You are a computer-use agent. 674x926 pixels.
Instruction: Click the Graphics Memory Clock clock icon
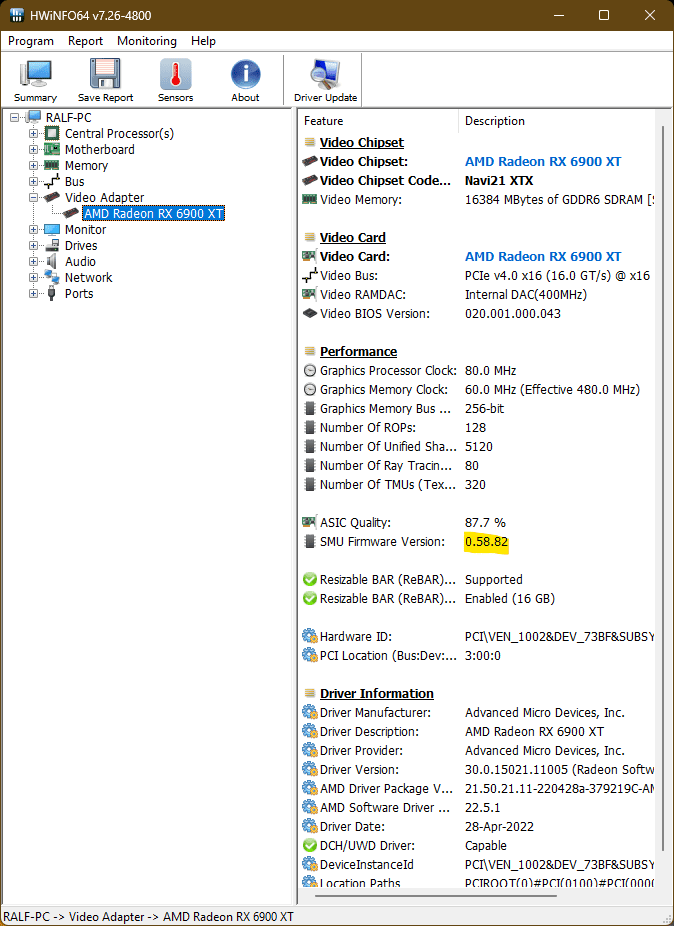tap(310, 390)
